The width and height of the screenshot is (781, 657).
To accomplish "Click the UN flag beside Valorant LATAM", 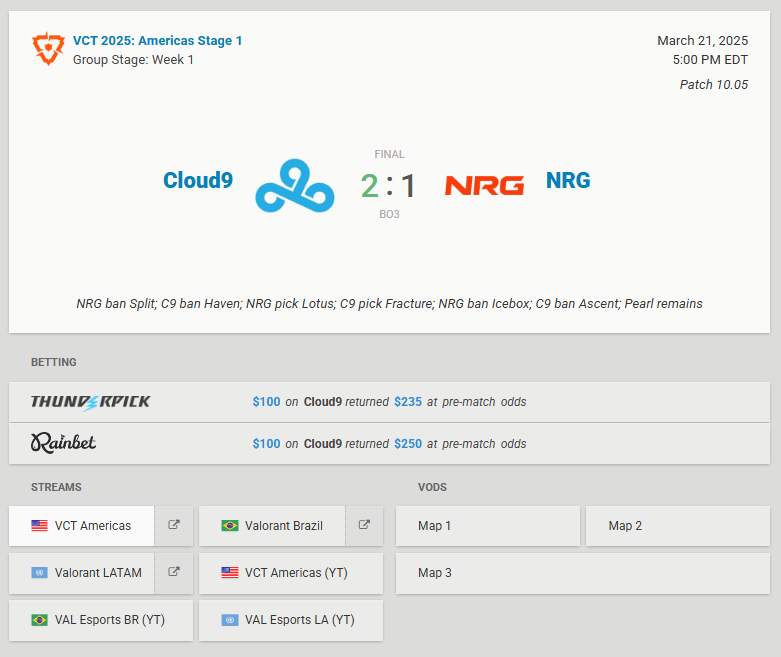I will (39, 573).
